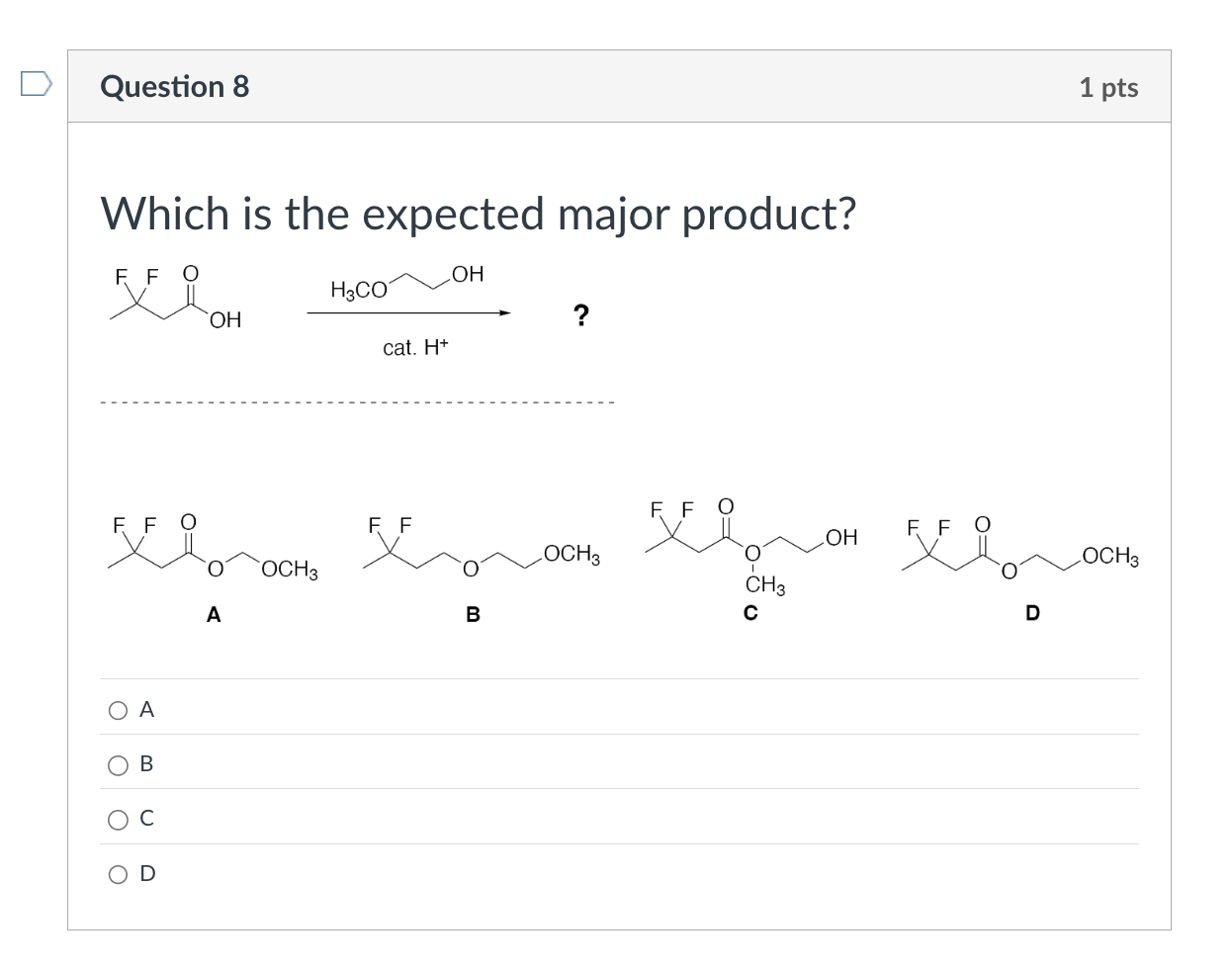Click the reaction arrow in the scheme

408,312
